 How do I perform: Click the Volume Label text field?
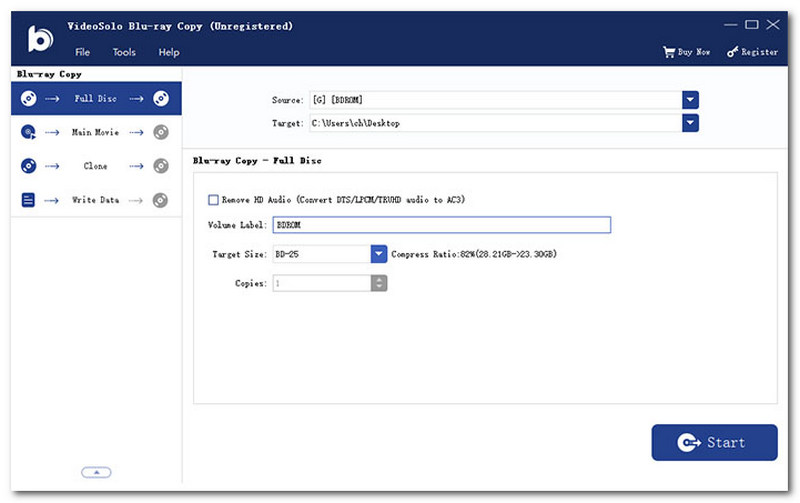click(440, 225)
